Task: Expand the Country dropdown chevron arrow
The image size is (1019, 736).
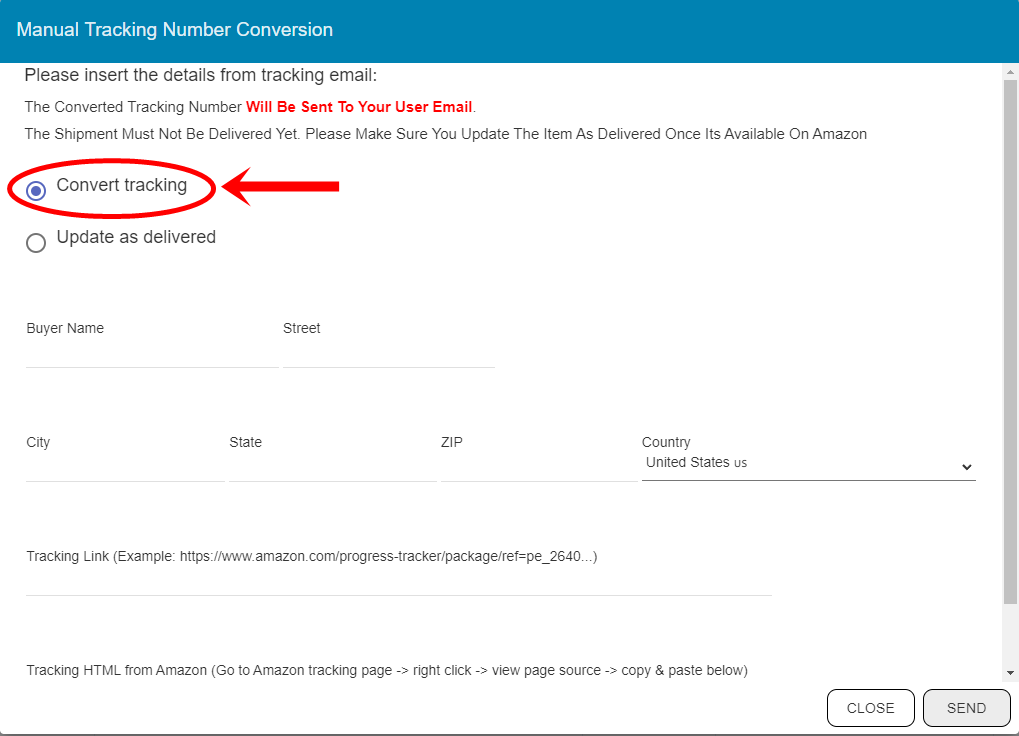Action: [966, 467]
